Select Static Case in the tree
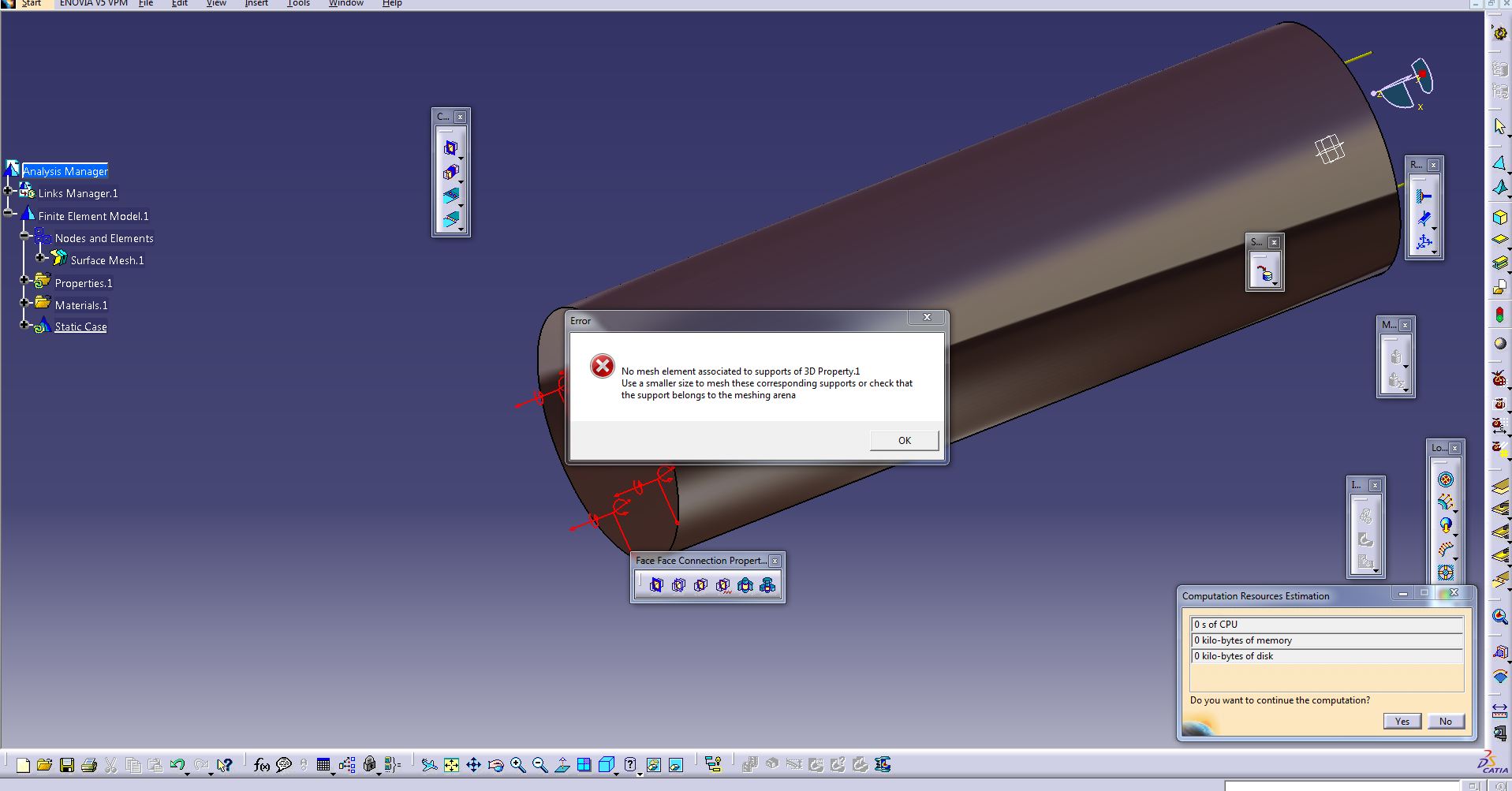1512x791 pixels. [80, 326]
